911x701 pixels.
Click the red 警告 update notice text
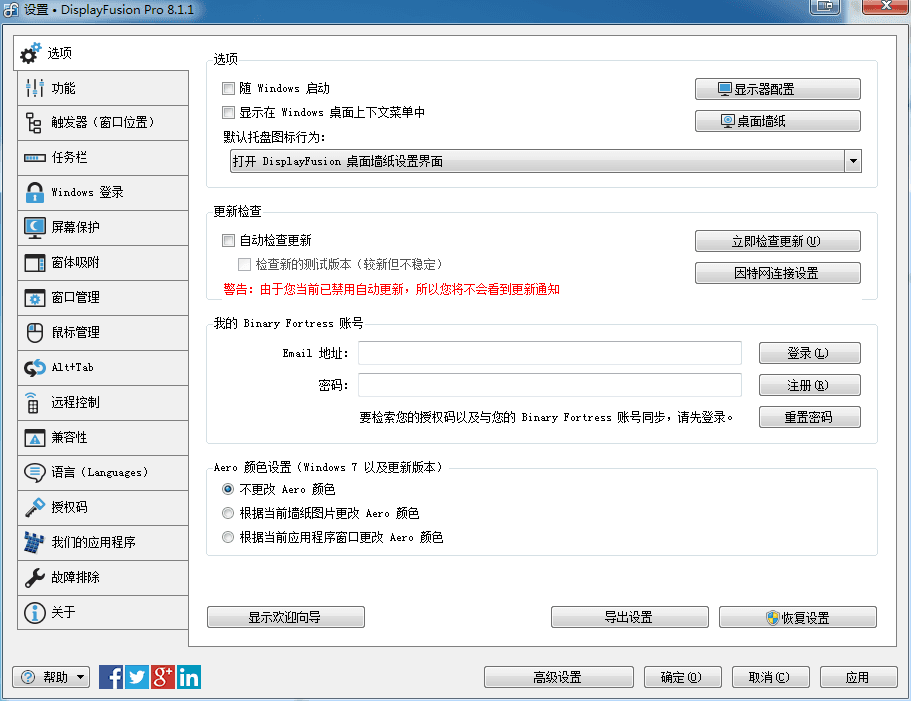coord(391,289)
